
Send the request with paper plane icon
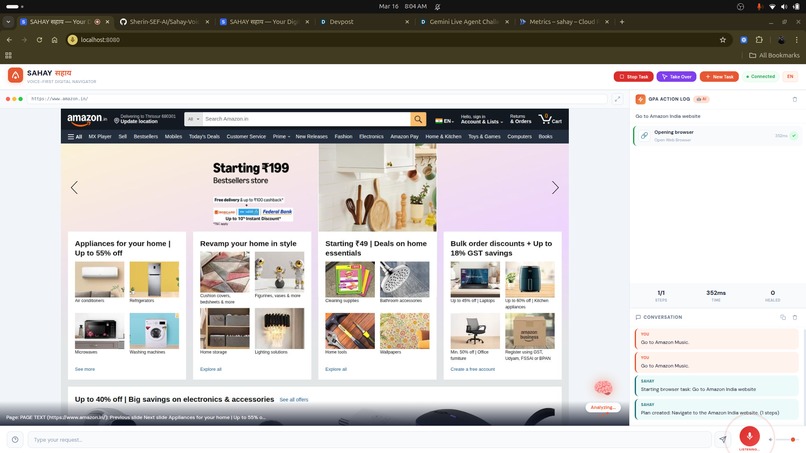[723, 439]
